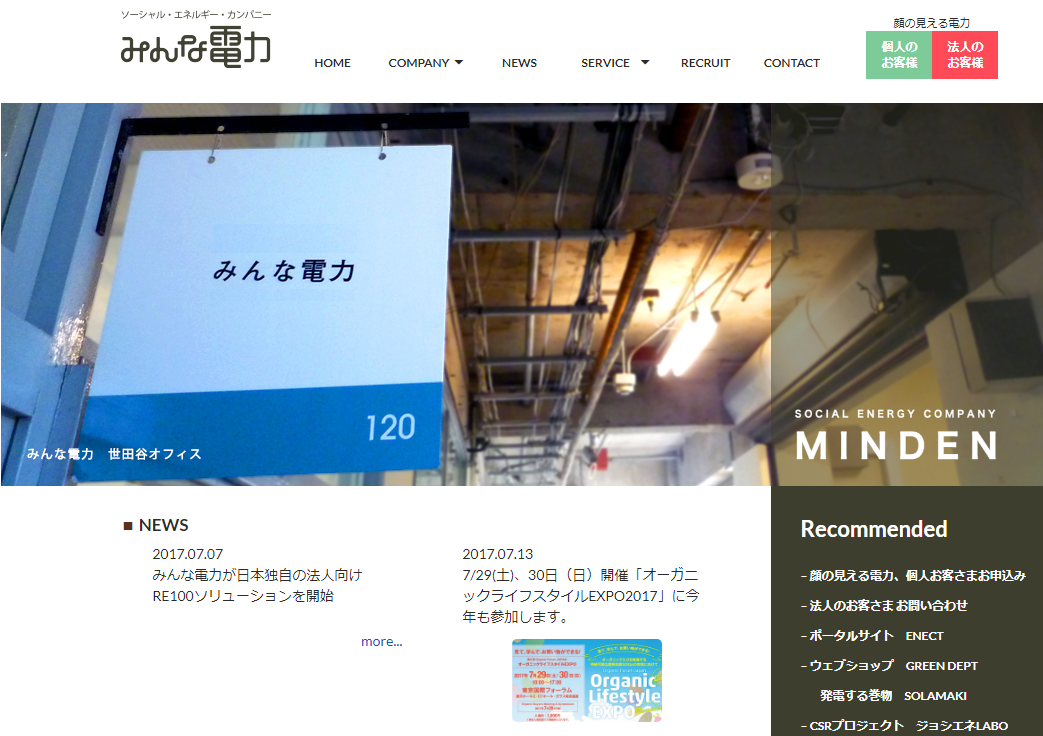Click the green 個人のお客様 button
Screen dimensions: 1043x736
pyautogui.click(x=898, y=55)
